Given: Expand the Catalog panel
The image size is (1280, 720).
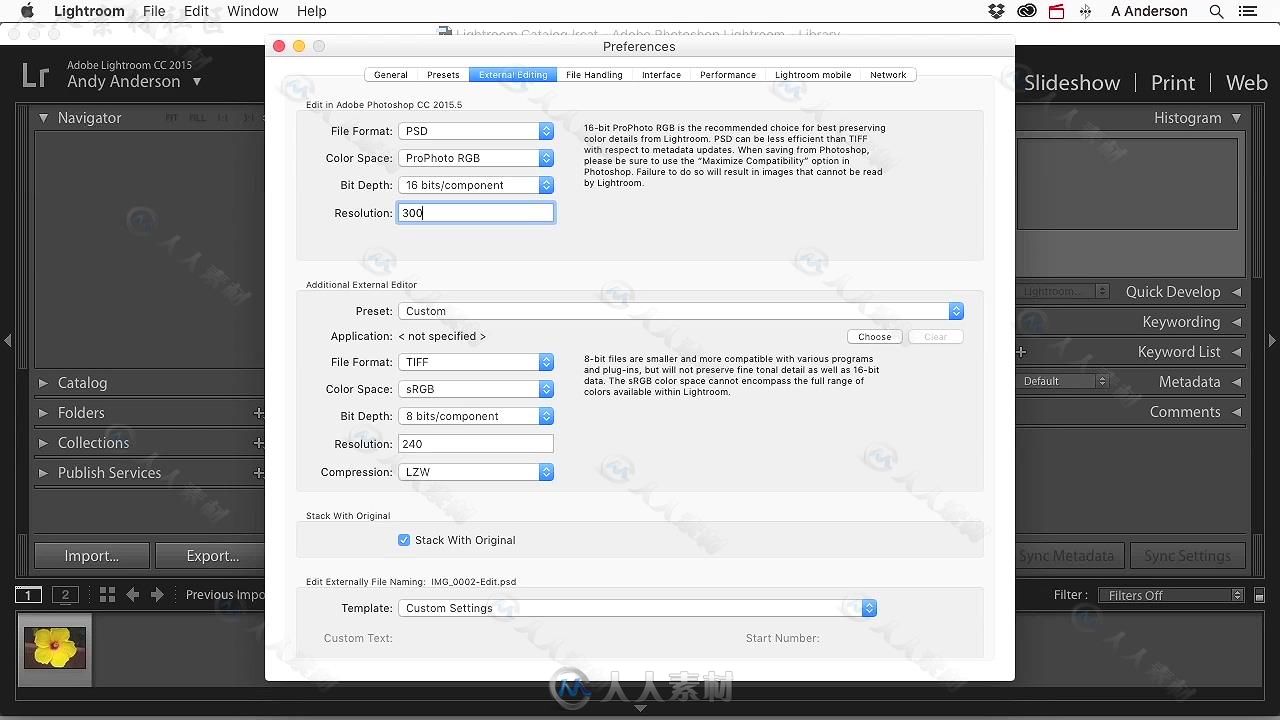Looking at the screenshot, I should [x=43, y=383].
